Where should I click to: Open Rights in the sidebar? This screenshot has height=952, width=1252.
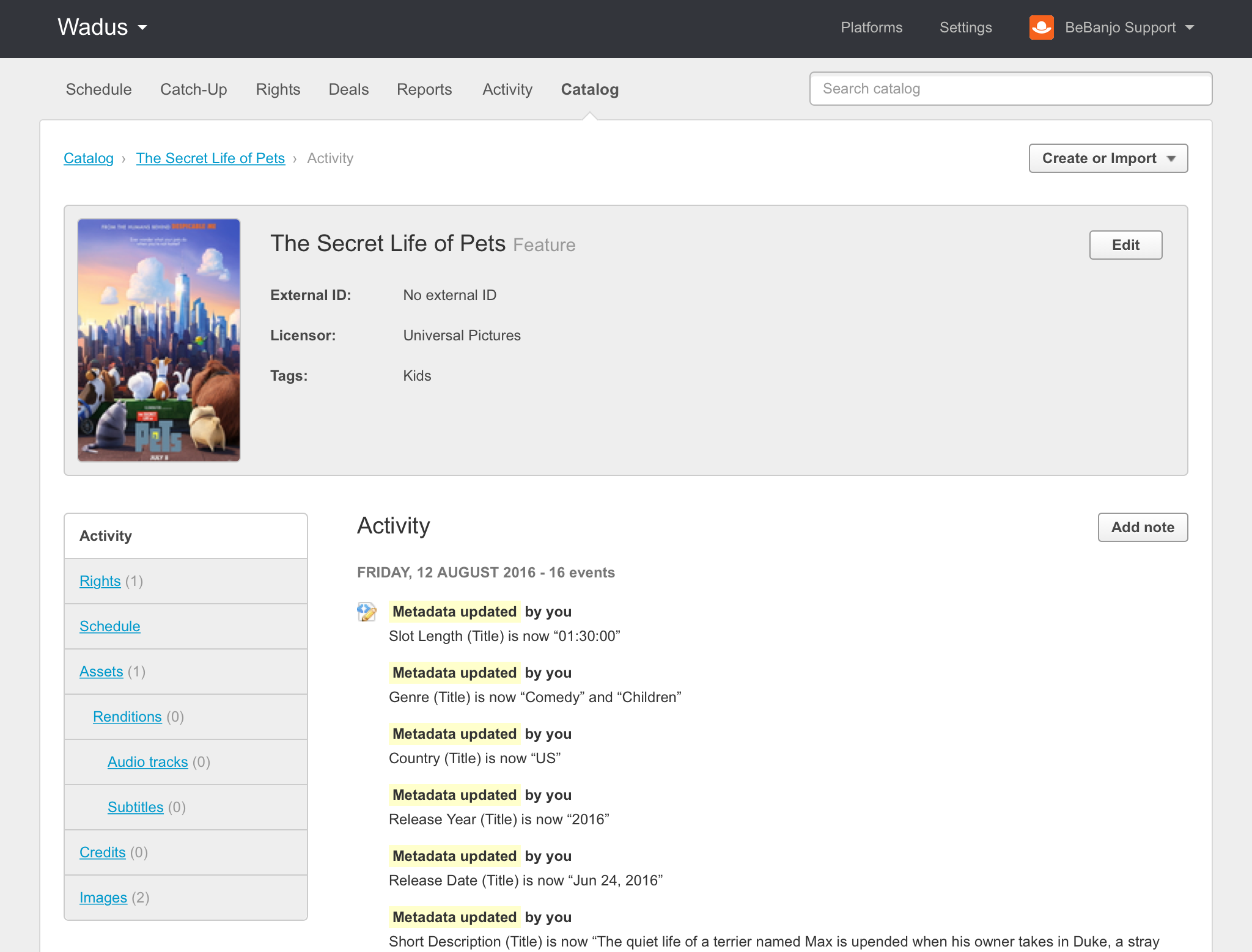pyautogui.click(x=100, y=581)
